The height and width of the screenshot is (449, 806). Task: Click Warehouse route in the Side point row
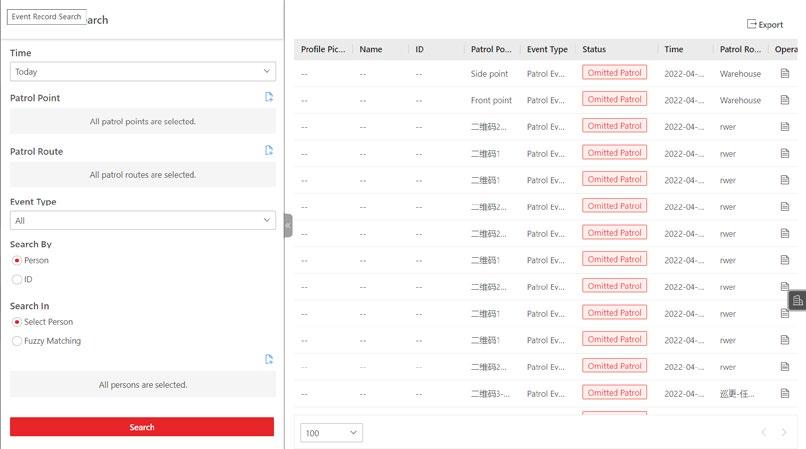(740, 74)
